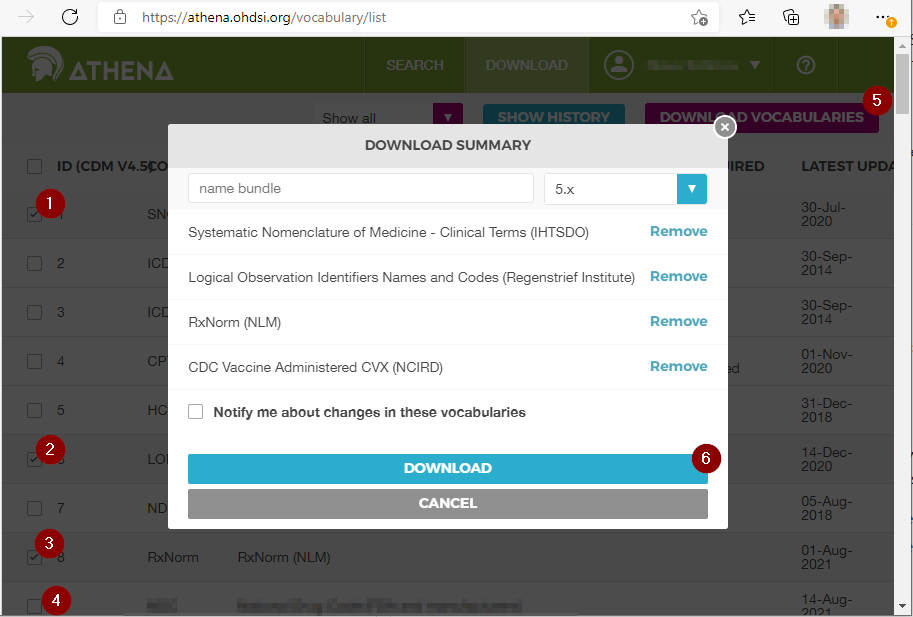Click the browser forward arrow
The height and width of the screenshot is (617, 913).
pyautogui.click(x=26, y=17)
